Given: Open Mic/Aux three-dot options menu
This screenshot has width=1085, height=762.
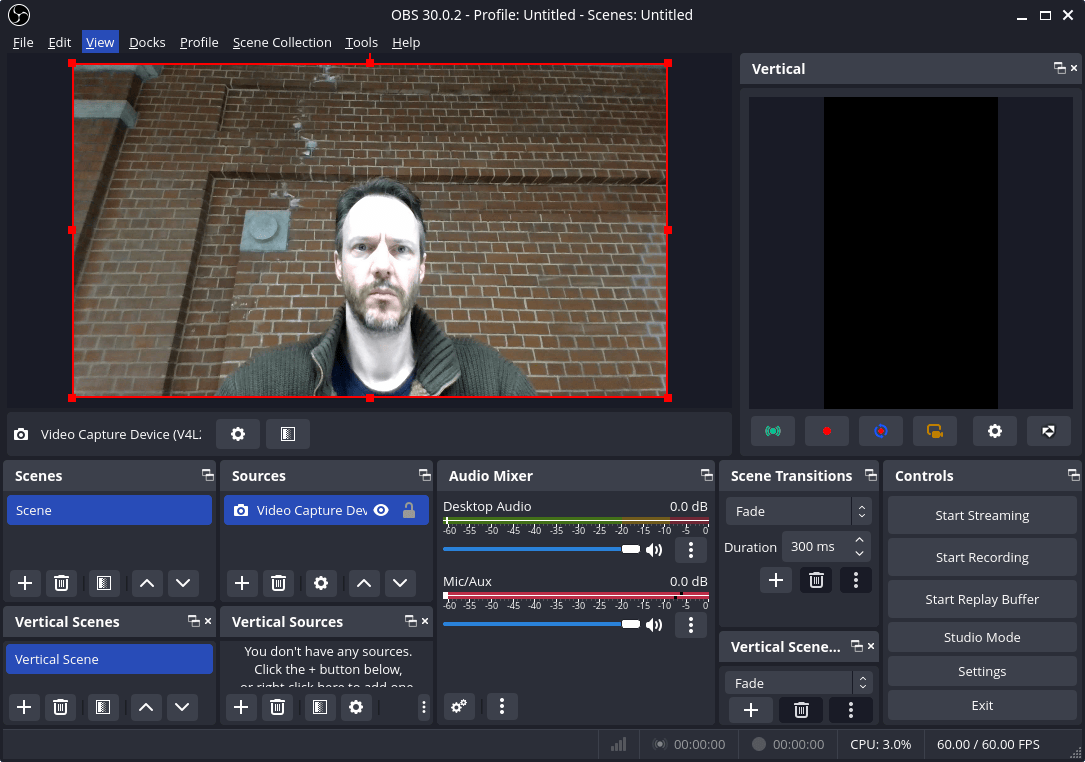Looking at the screenshot, I should pyautogui.click(x=690, y=625).
